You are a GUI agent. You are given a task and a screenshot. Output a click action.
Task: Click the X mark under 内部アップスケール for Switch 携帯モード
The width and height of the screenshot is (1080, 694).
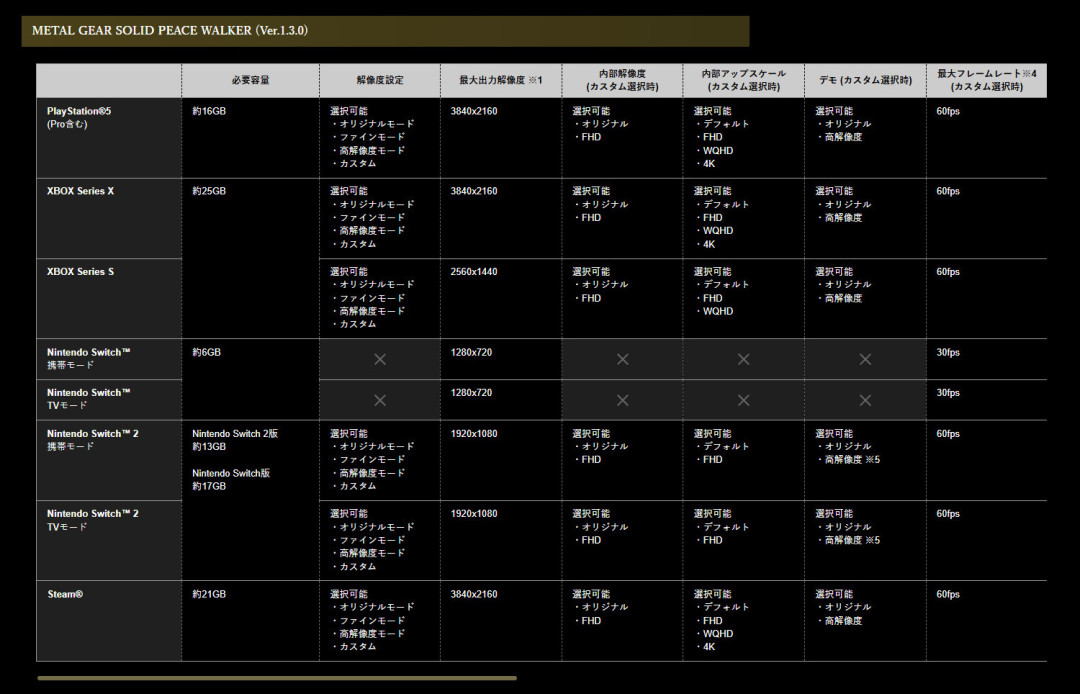tap(744, 359)
